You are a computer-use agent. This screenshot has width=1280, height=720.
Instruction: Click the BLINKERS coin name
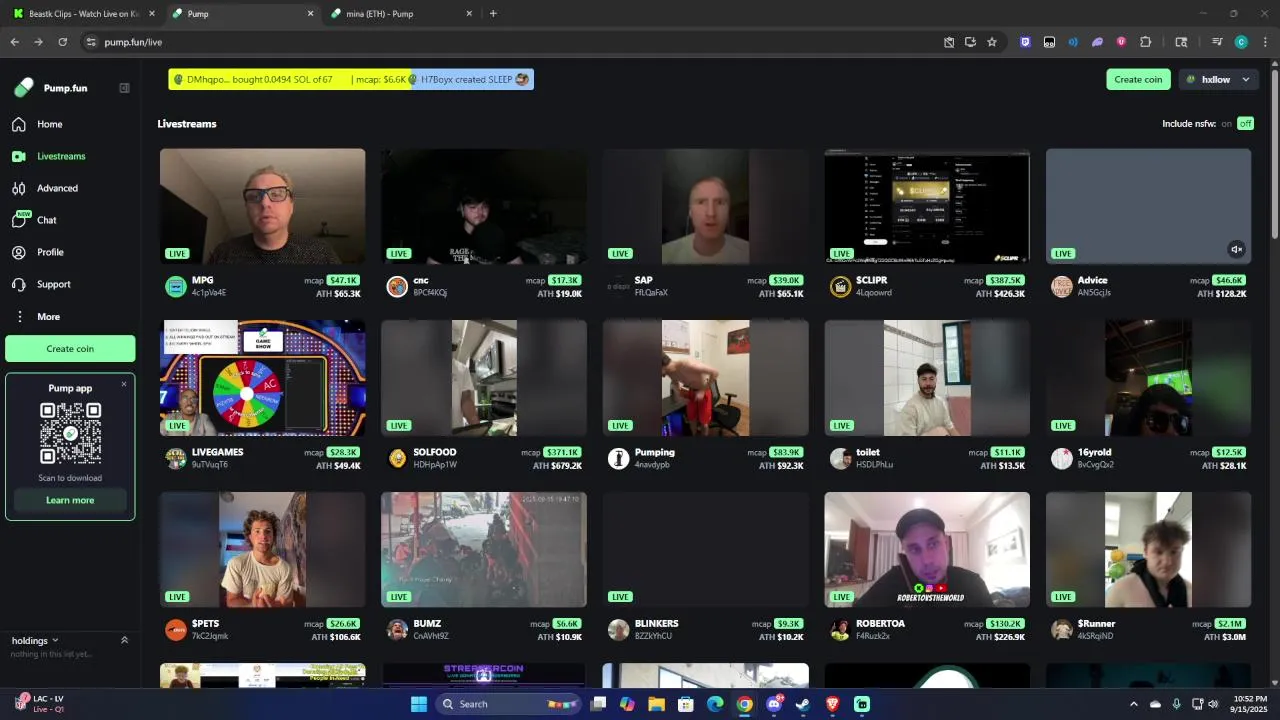656,624
